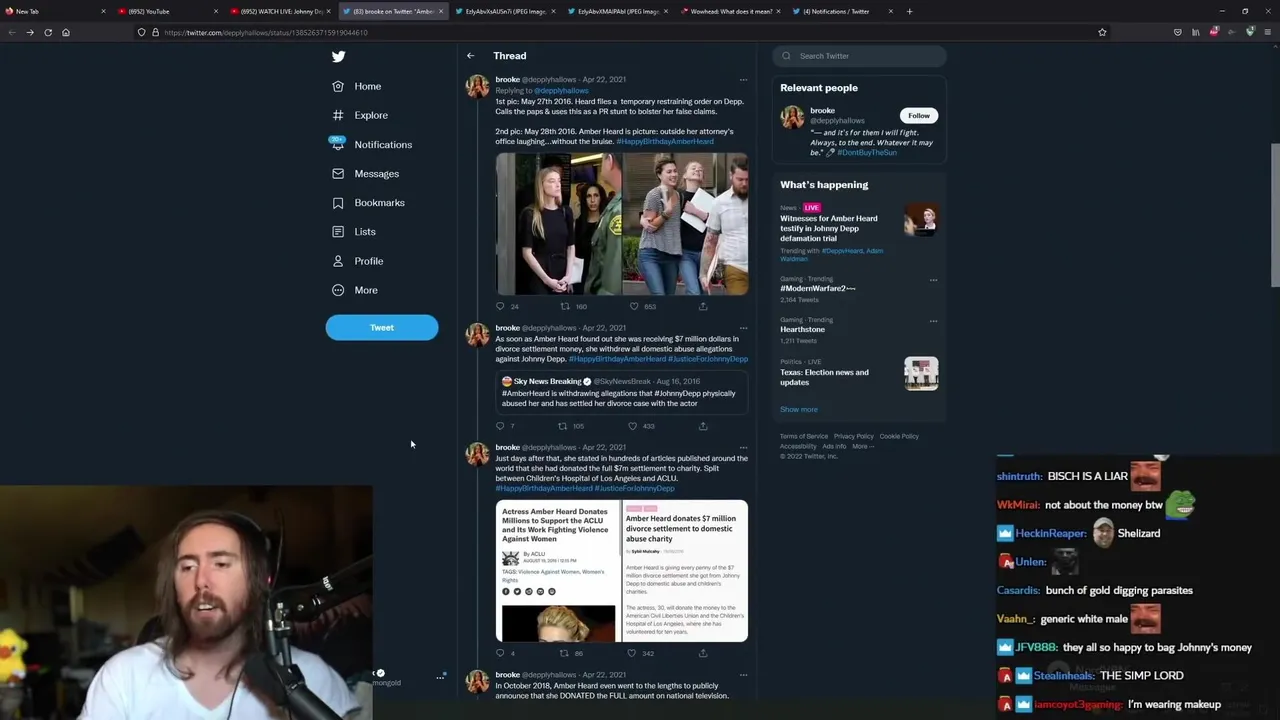Share the Sky News quote tweet

tap(703, 426)
